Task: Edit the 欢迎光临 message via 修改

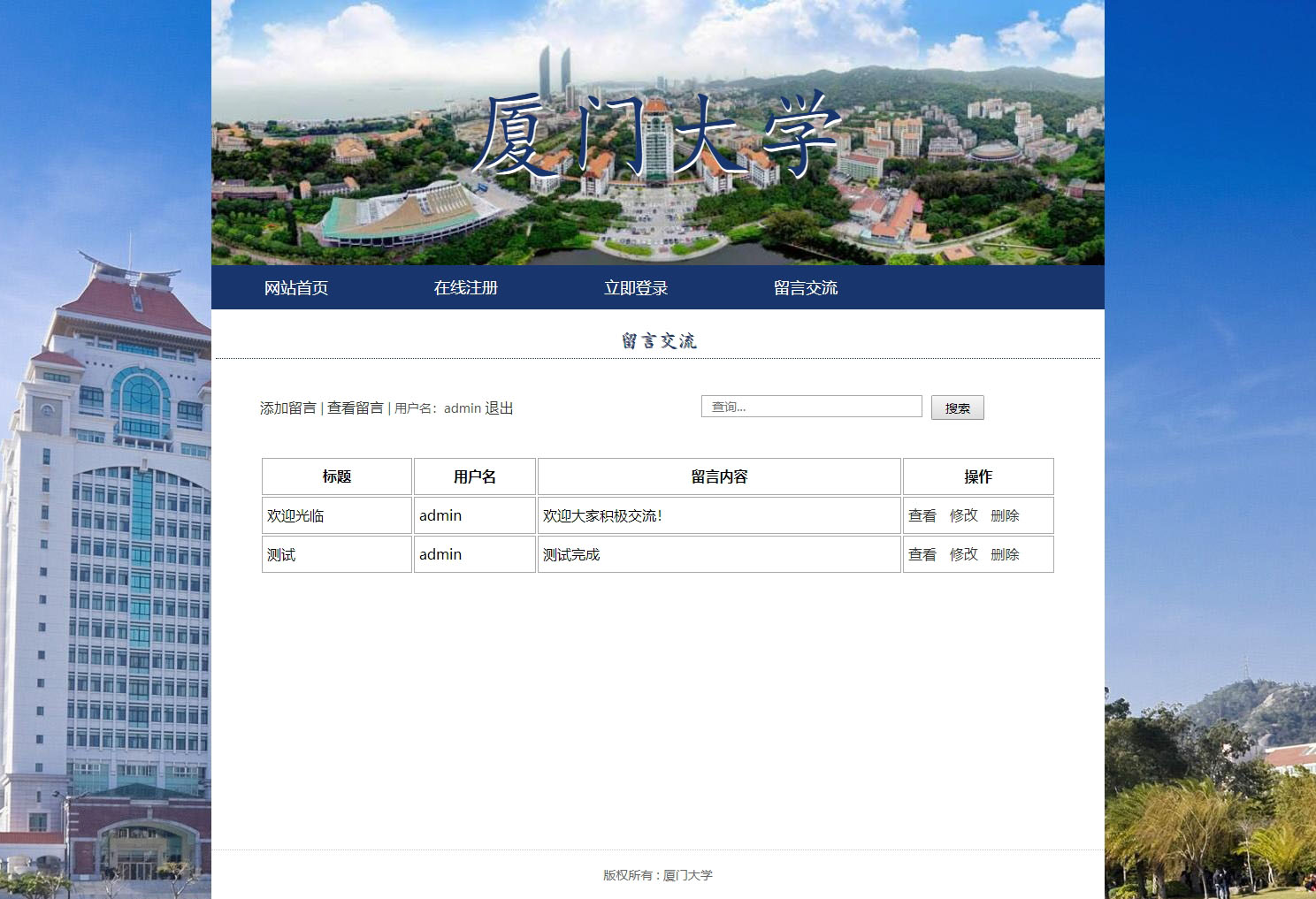Action: coord(964,515)
